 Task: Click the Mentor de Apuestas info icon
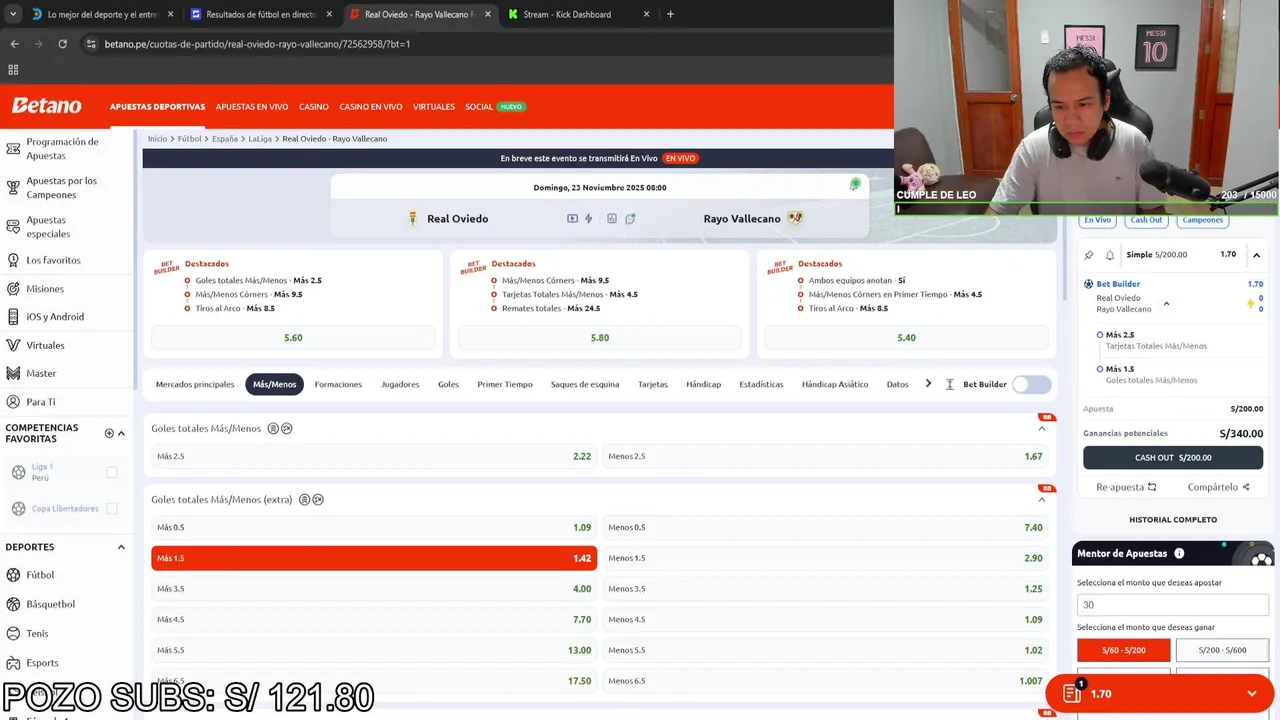[x=1179, y=553]
